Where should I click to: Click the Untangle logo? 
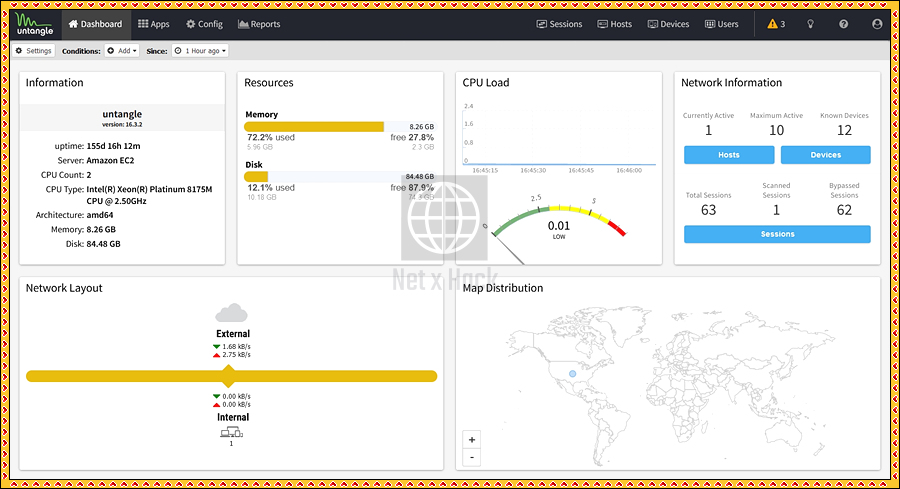34,24
